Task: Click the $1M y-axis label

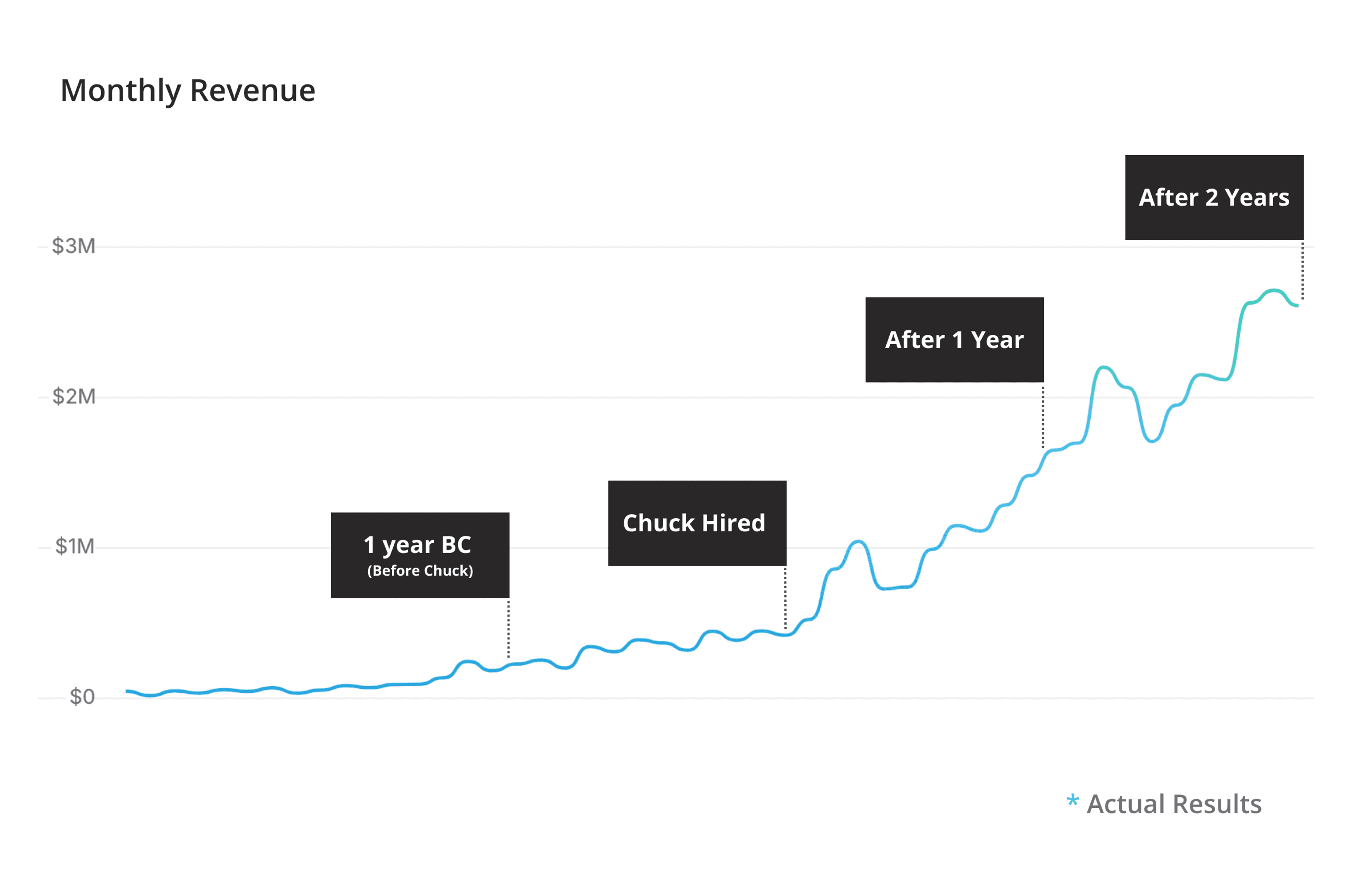Action: coord(74,547)
